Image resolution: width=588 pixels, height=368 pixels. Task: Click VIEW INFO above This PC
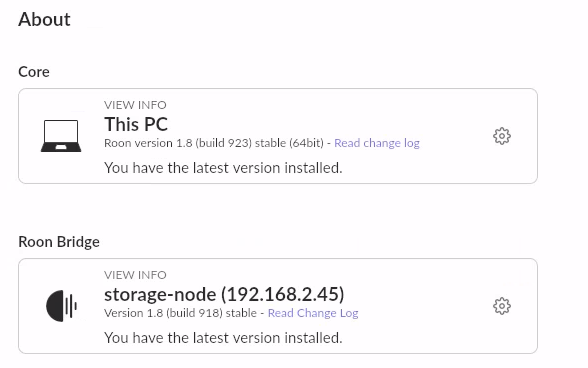tap(135, 105)
